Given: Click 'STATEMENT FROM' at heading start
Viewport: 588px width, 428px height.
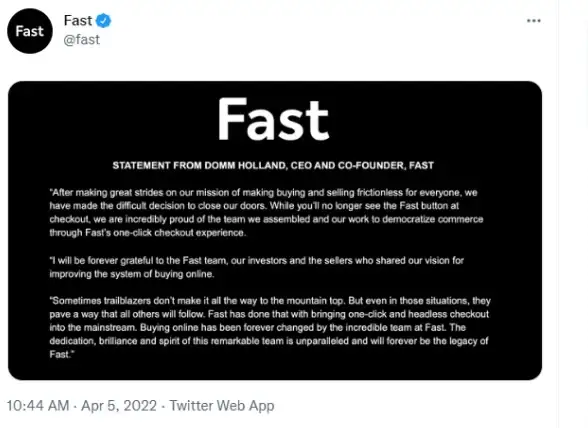Looking at the screenshot, I should tap(141, 165).
